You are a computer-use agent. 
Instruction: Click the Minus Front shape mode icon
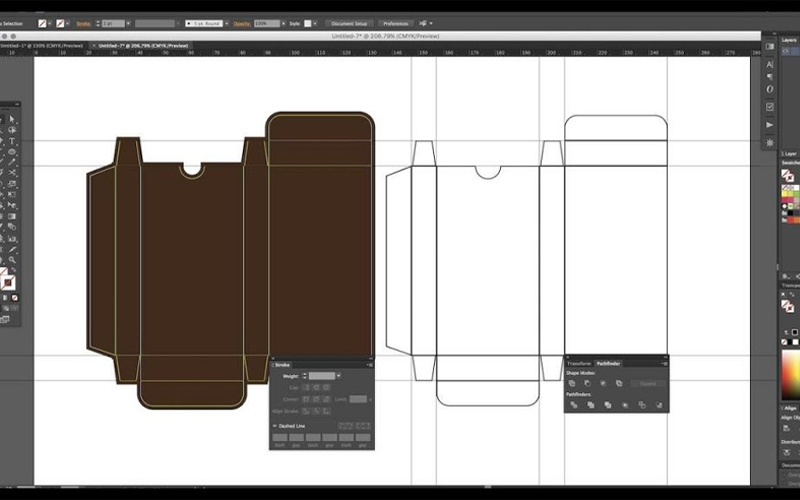(x=588, y=383)
